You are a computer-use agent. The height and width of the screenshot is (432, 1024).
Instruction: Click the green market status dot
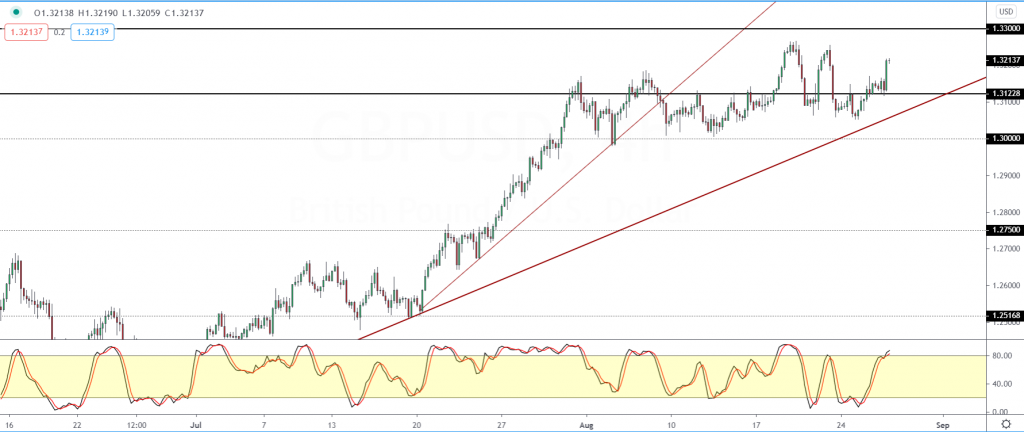click(15, 12)
